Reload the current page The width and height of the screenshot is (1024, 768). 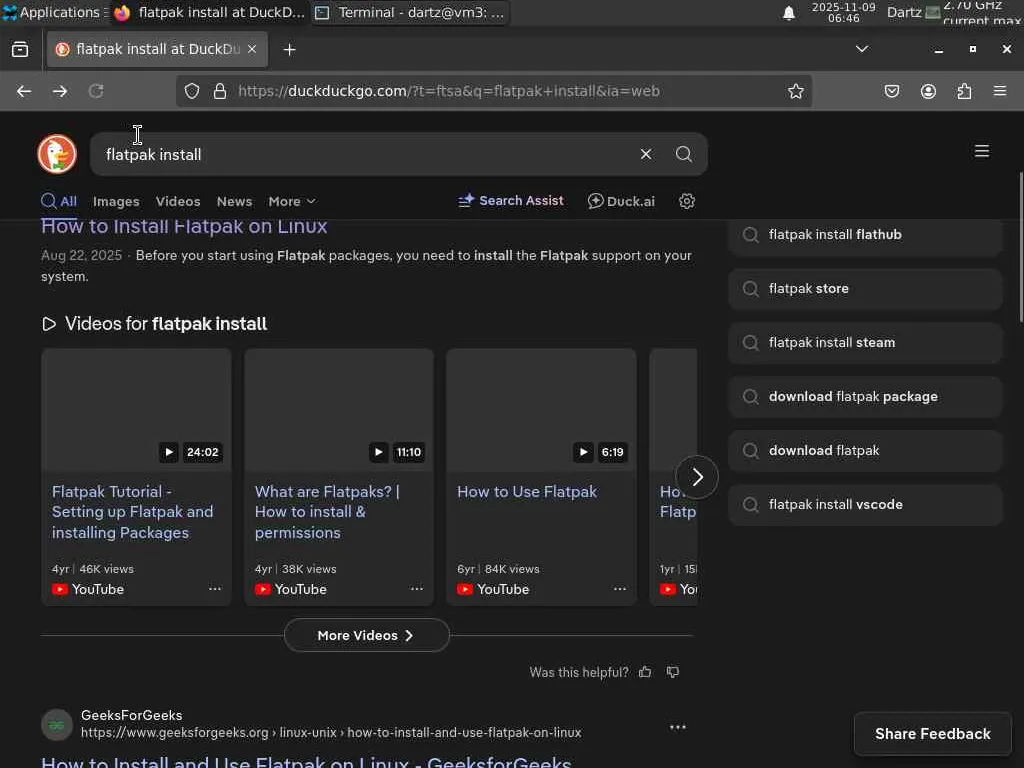(96, 91)
